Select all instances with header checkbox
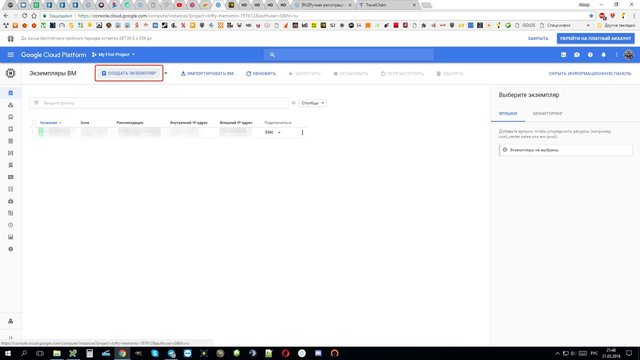 tap(34, 122)
